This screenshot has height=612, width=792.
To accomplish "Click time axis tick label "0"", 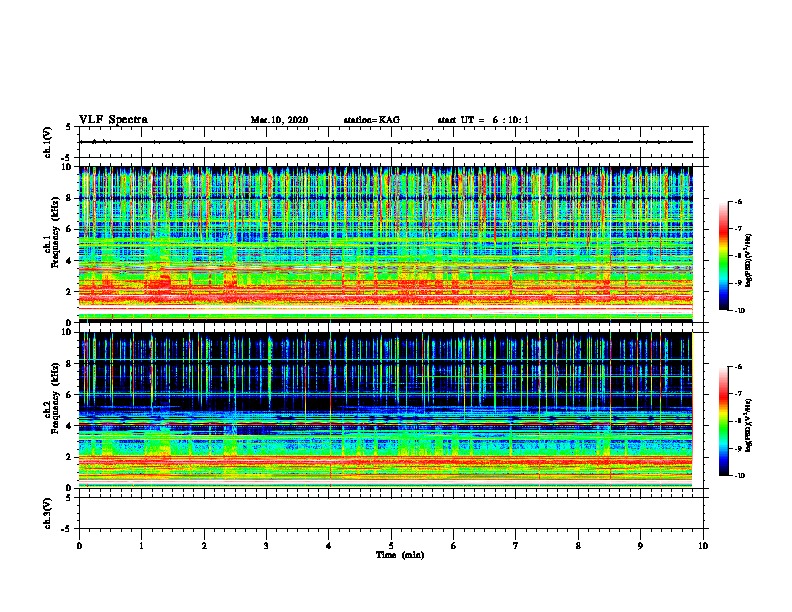I will [79, 546].
